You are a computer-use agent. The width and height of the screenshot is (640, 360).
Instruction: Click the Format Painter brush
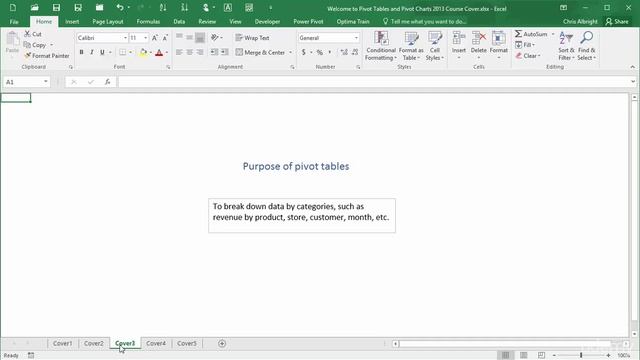[x=27, y=56]
